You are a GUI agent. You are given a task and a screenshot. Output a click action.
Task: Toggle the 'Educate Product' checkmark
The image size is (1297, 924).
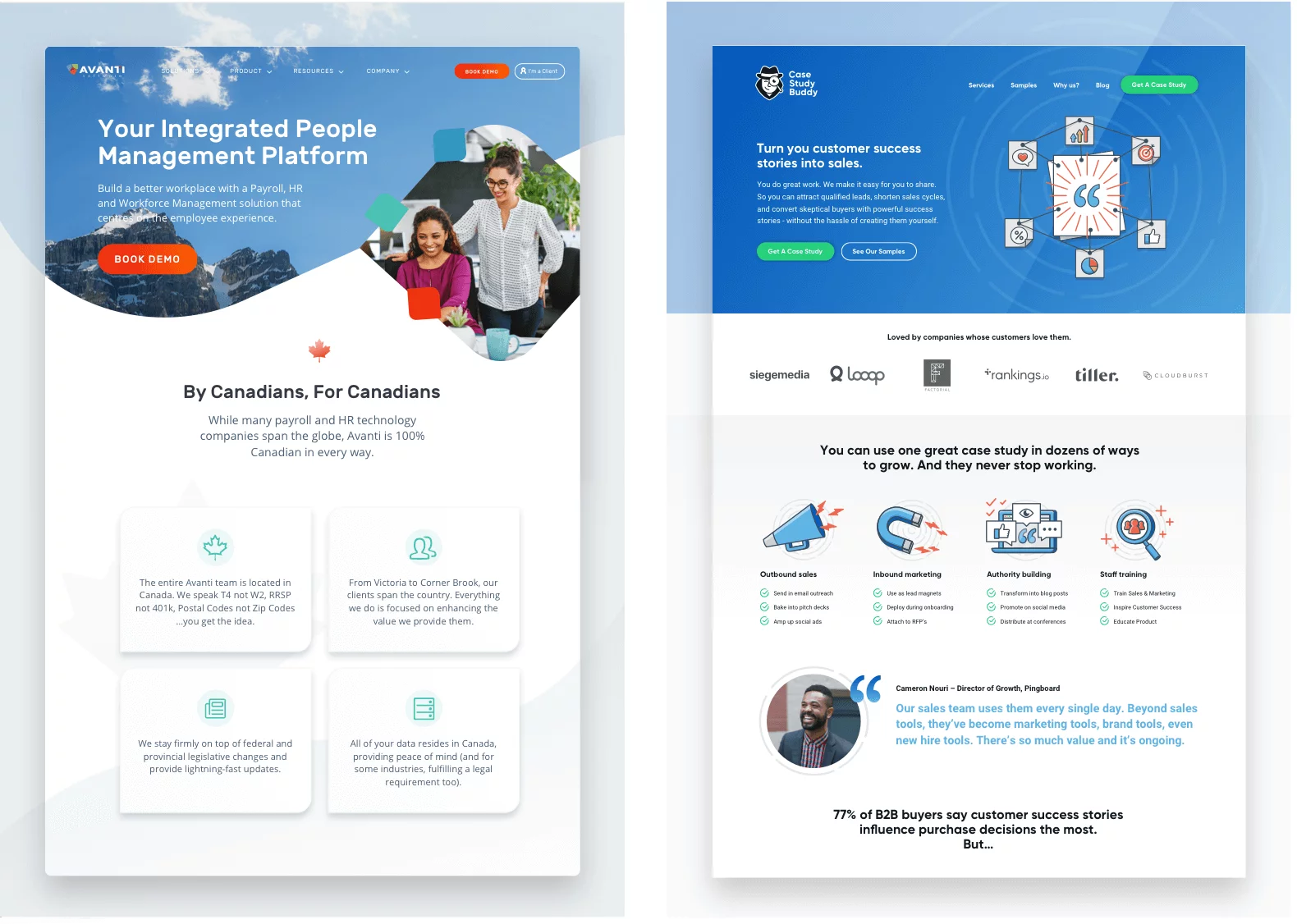coord(1104,621)
